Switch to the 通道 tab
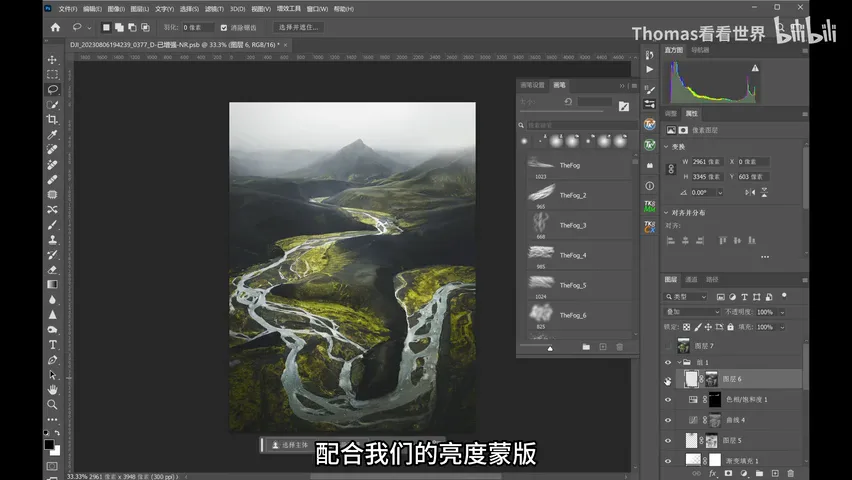This screenshot has width=852, height=480. point(691,279)
